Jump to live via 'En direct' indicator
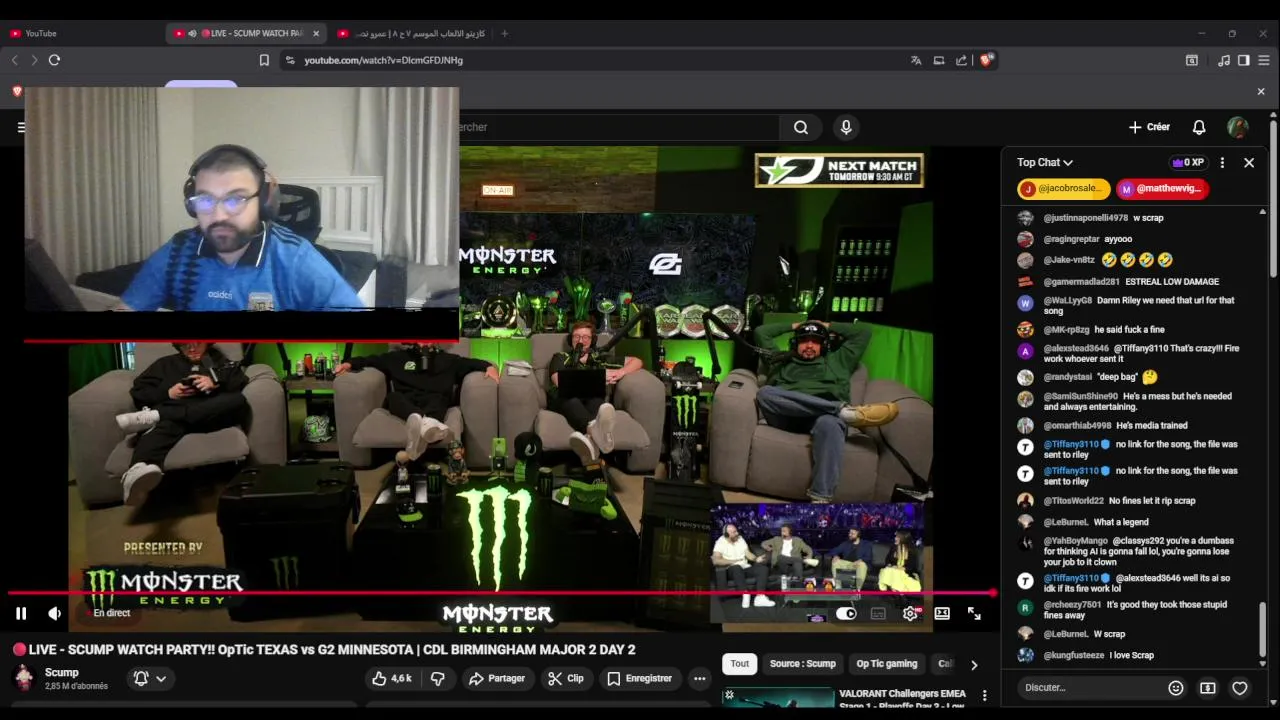The width and height of the screenshot is (1280, 720). [110, 613]
